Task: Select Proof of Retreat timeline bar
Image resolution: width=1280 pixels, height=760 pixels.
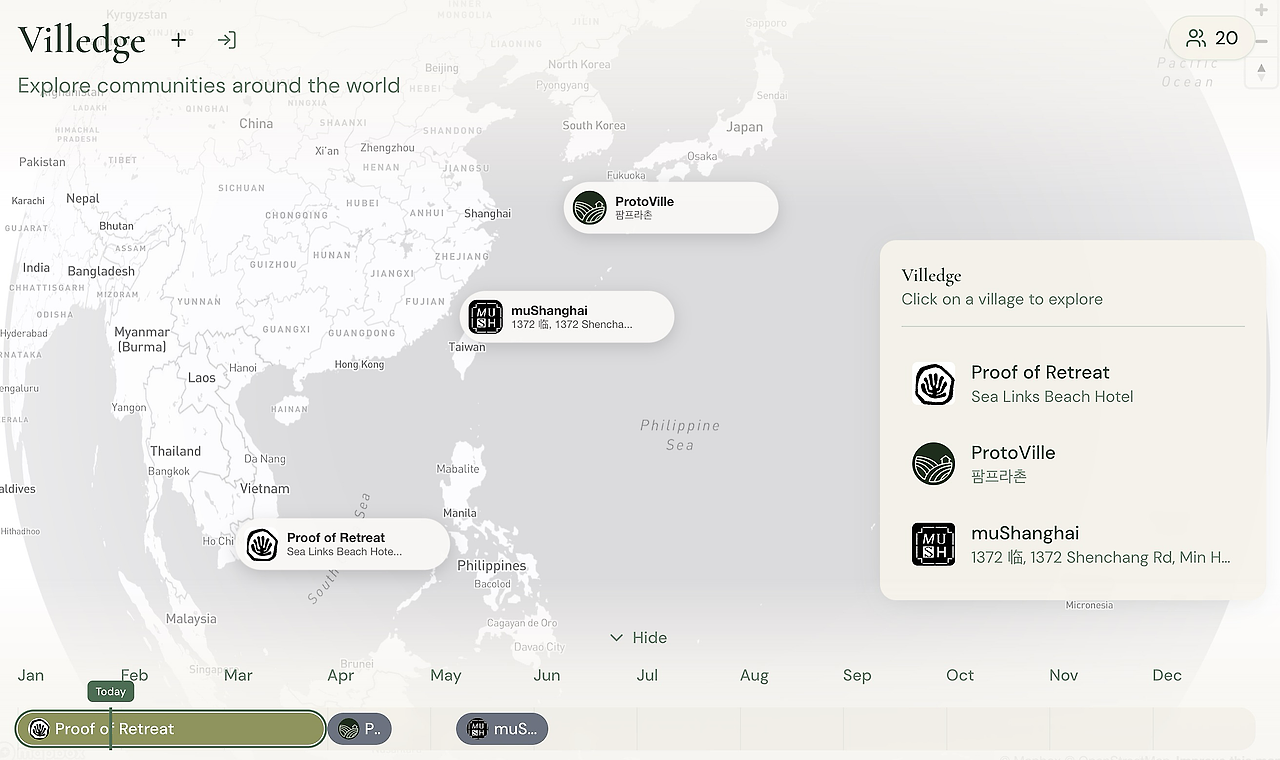Action: [200, 729]
